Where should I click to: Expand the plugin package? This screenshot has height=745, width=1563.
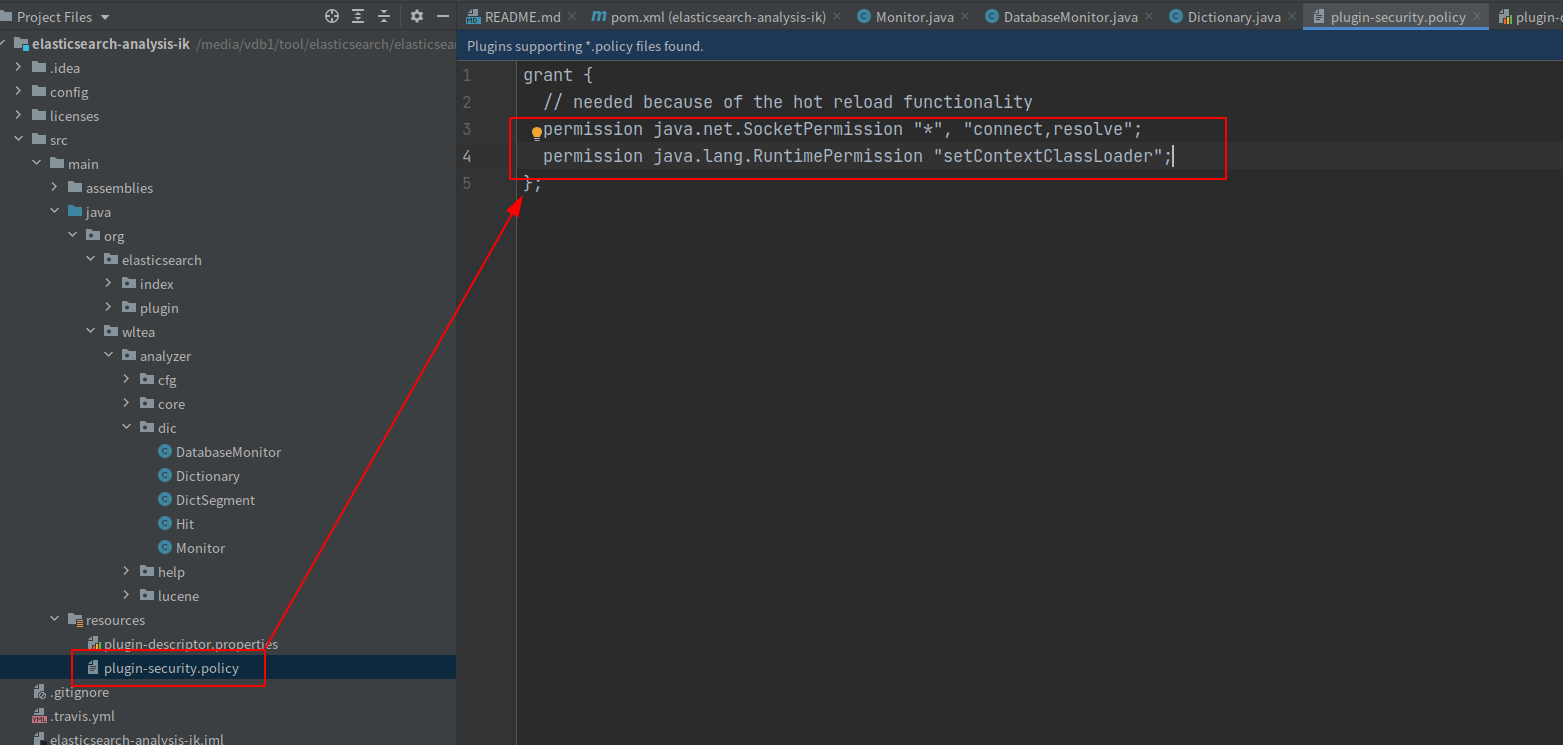point(108,308)
